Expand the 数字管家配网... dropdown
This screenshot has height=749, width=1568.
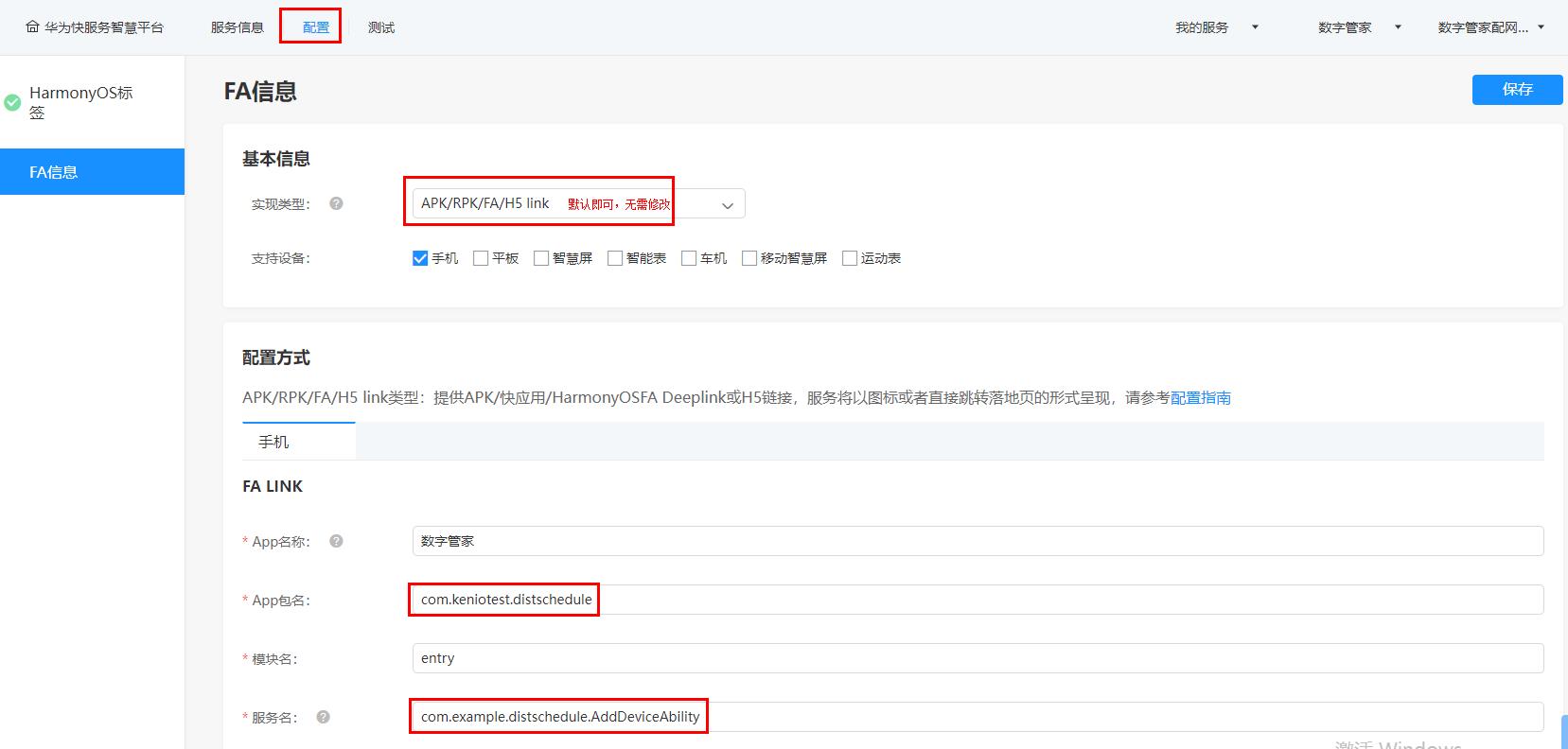click(1490, 27)
